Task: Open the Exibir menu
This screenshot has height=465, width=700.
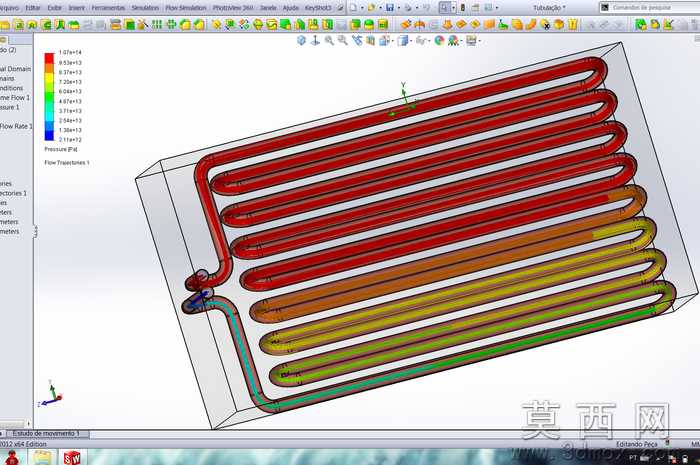Action: [x=54, y=8]
